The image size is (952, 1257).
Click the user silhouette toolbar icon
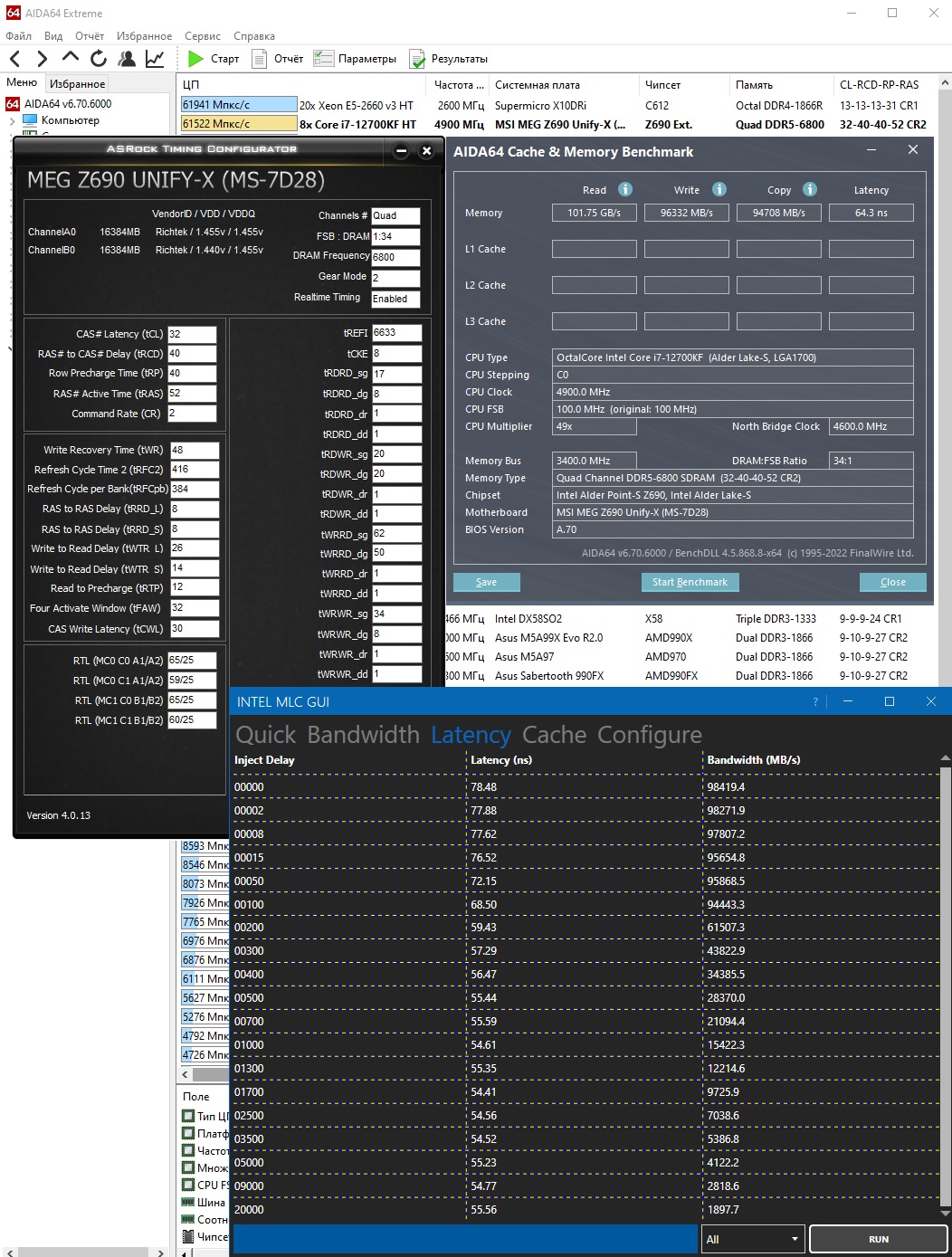click(127, 59)
